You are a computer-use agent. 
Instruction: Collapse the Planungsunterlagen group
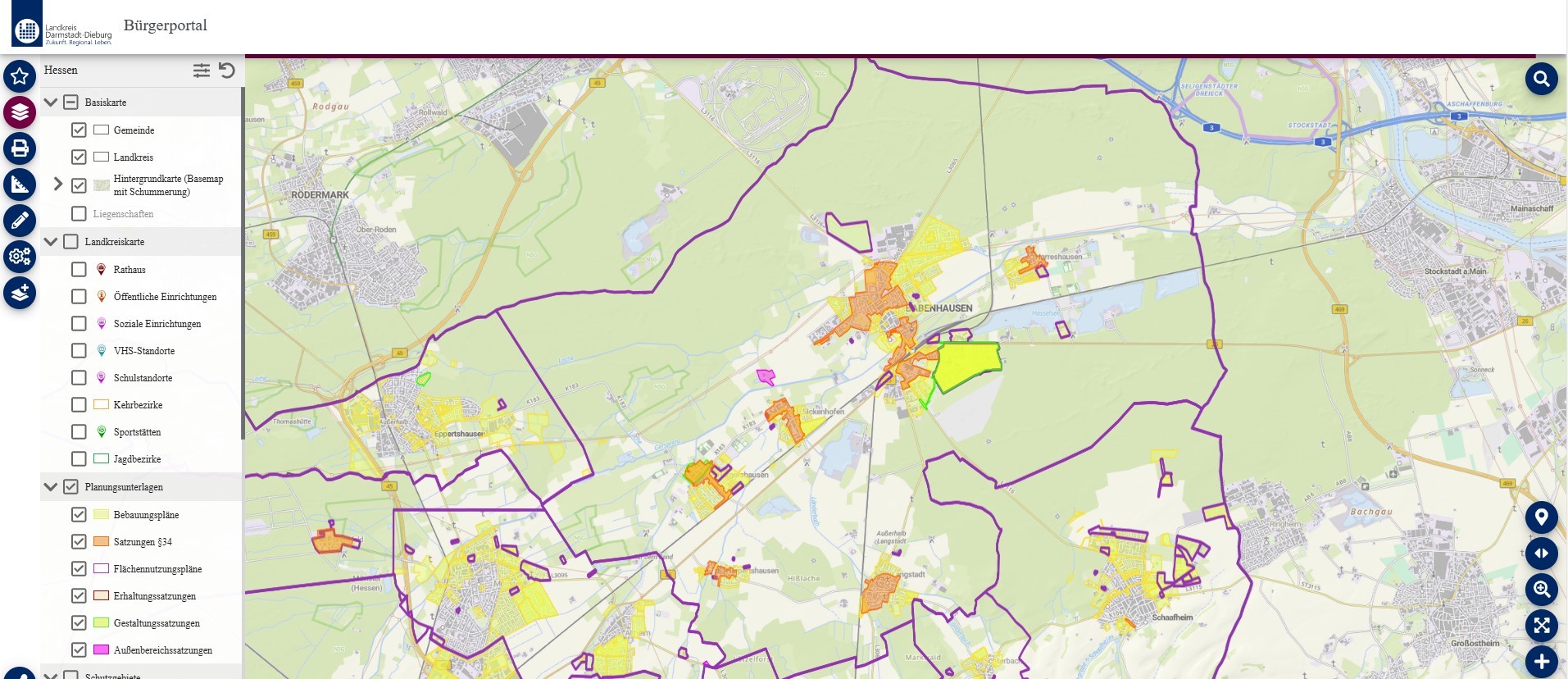(x=51, y=487)
